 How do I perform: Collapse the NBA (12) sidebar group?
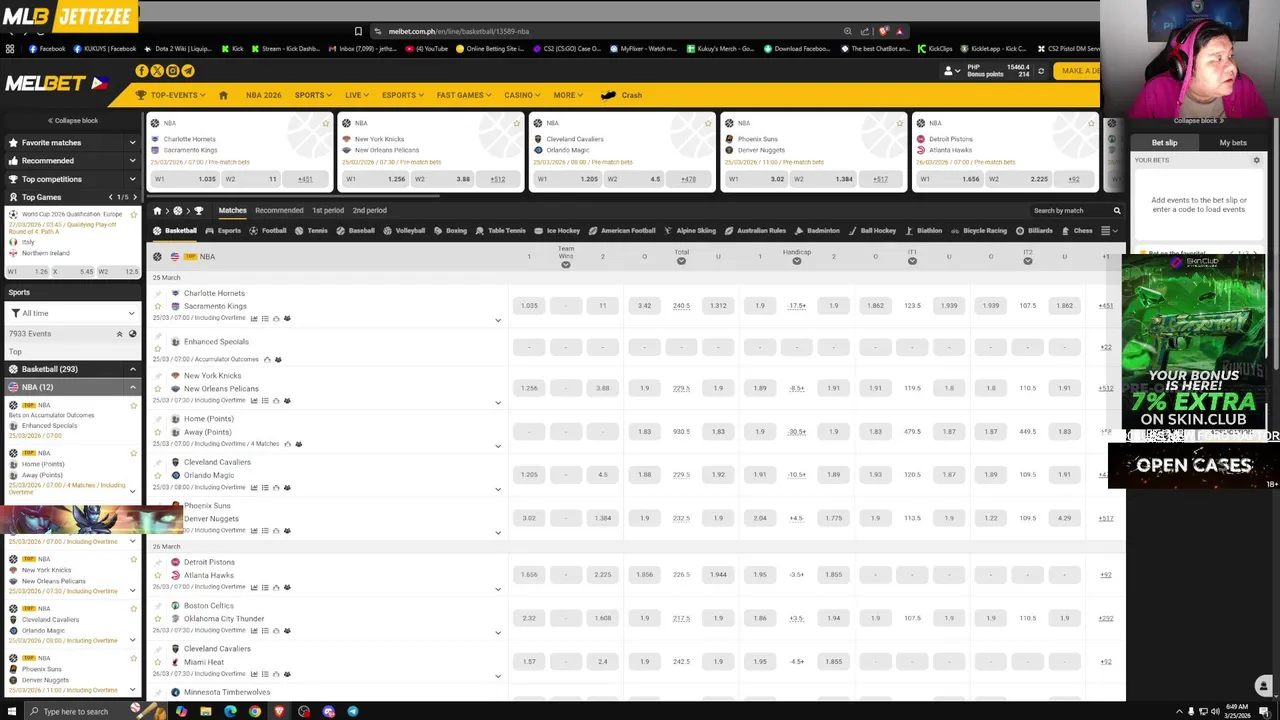[132, 387]
